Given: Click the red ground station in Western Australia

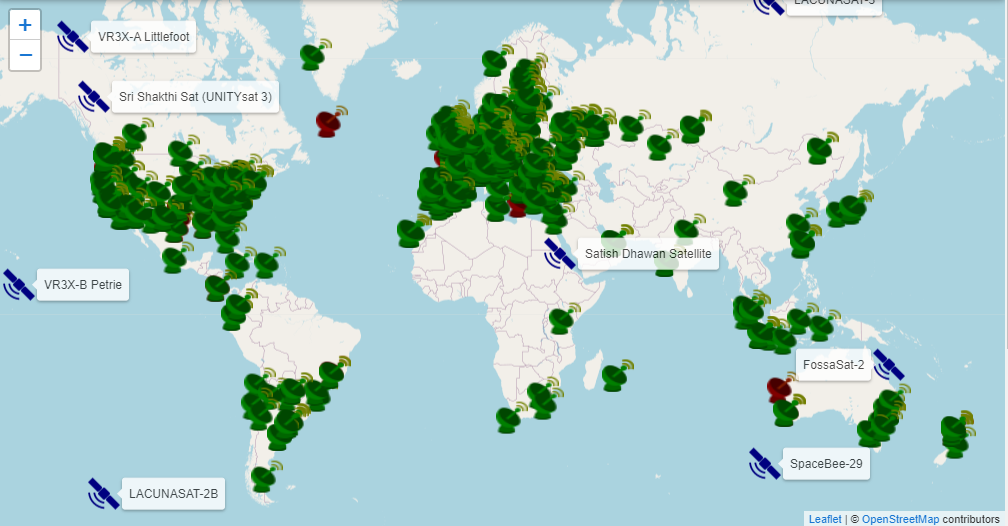Looking at the screenshot, I should pyautogui.click(x=780, y=388).
